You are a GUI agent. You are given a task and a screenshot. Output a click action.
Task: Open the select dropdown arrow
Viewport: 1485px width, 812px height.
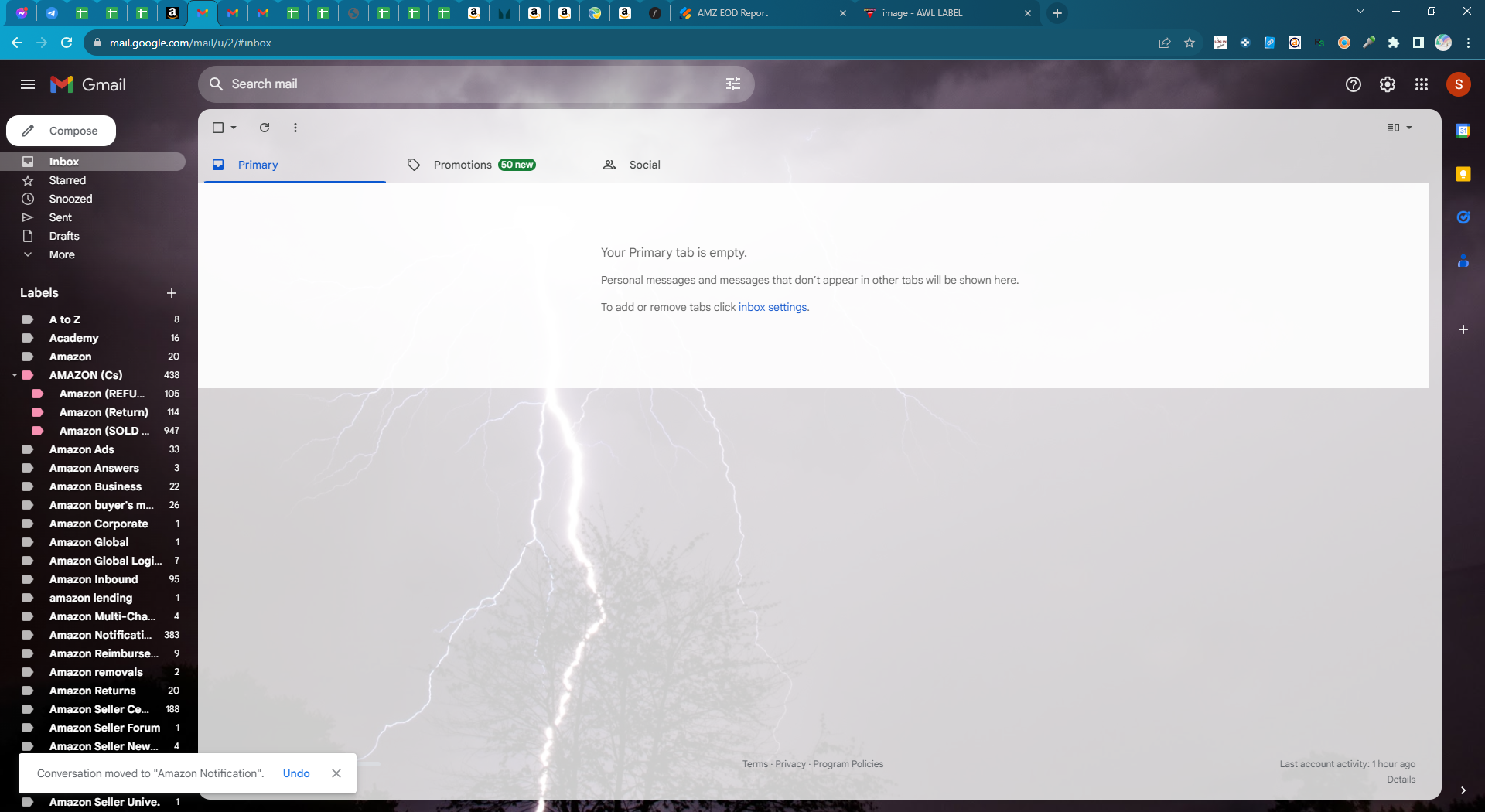pos(234,128)
